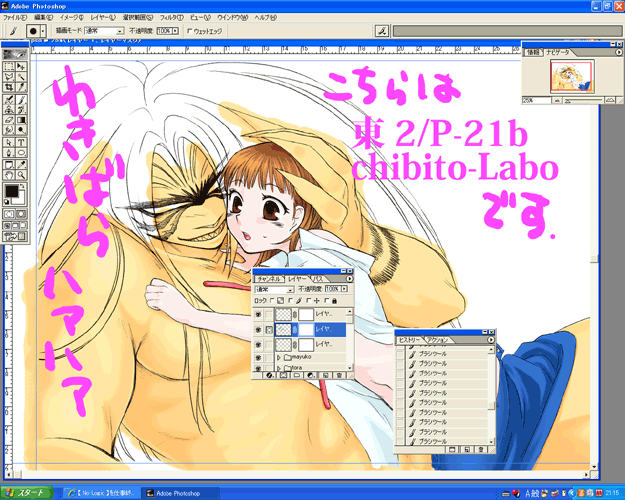Reset to default colors icon
This screenshot has height=500, width=625.
(x=7, y=202)
